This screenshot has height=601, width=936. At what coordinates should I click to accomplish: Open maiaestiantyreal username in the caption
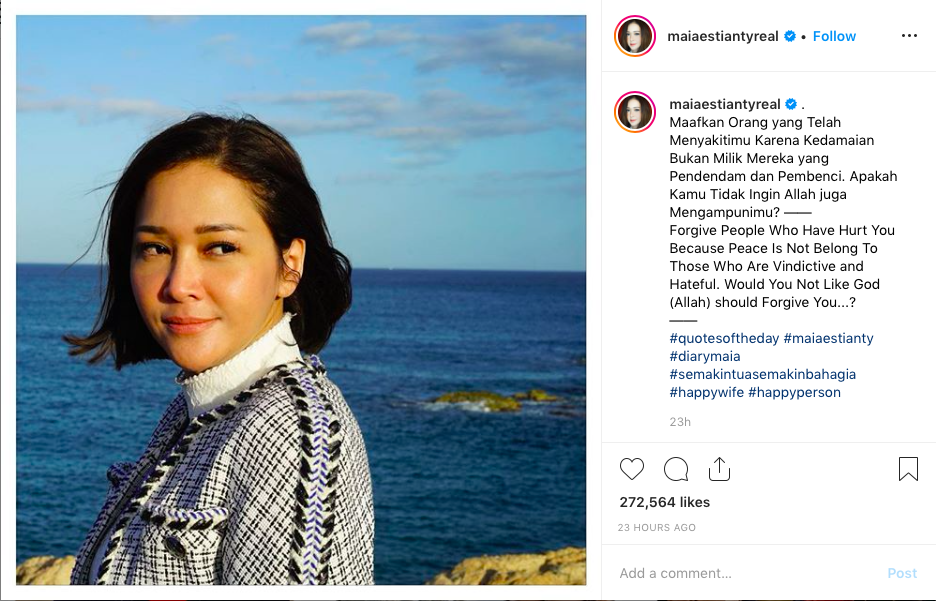point(724,104)
